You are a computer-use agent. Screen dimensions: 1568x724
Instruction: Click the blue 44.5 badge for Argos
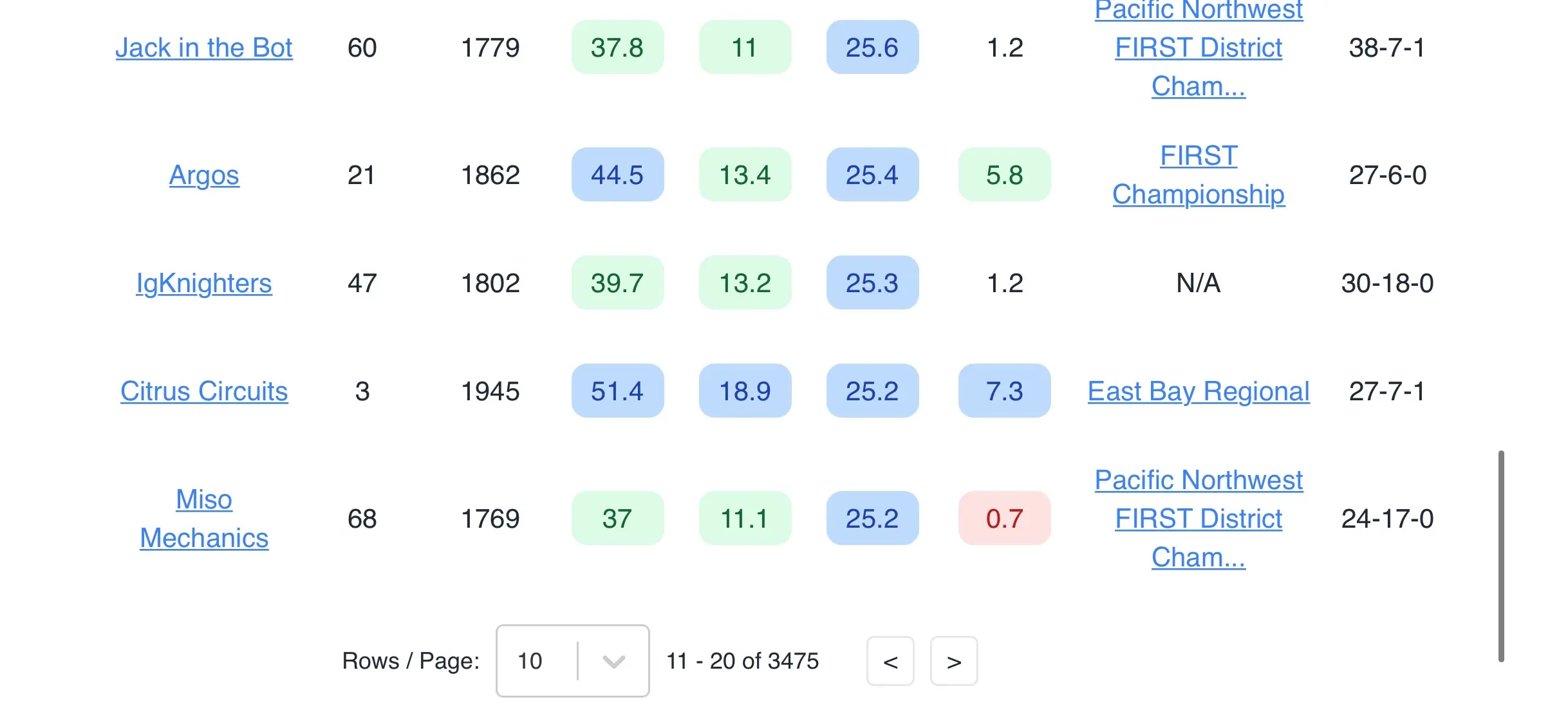coord(617,175)
